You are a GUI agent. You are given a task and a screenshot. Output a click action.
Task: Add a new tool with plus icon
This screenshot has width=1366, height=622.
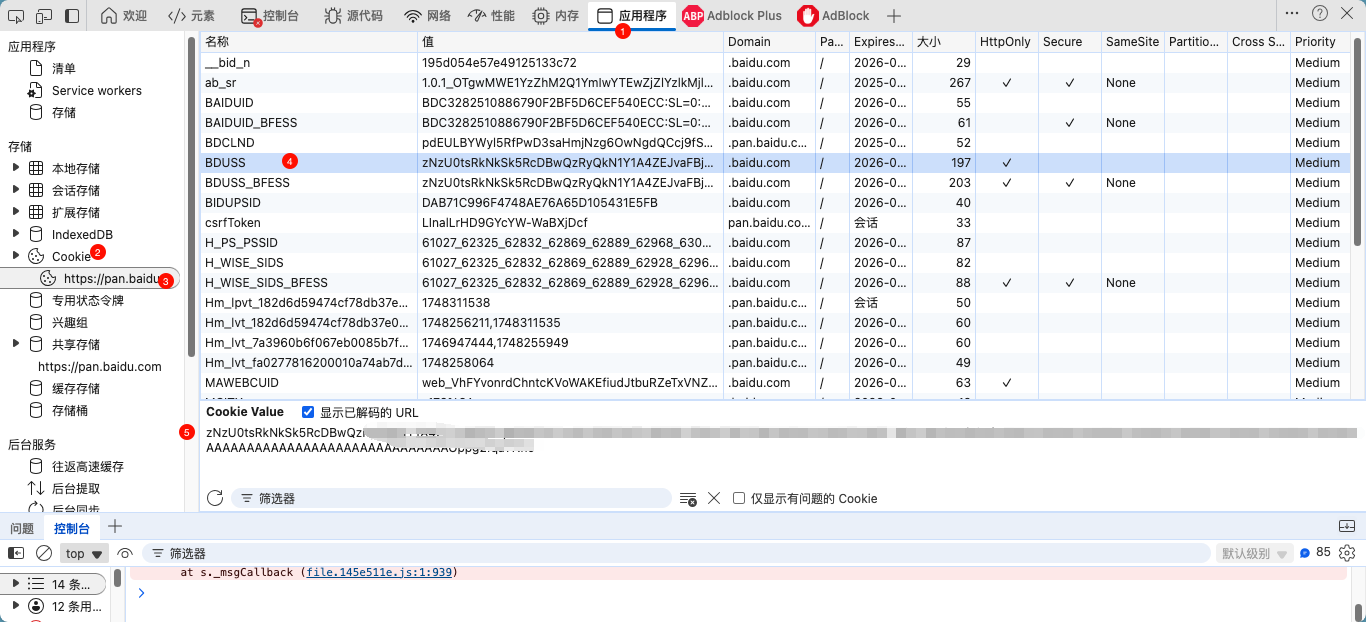[894, 16]
